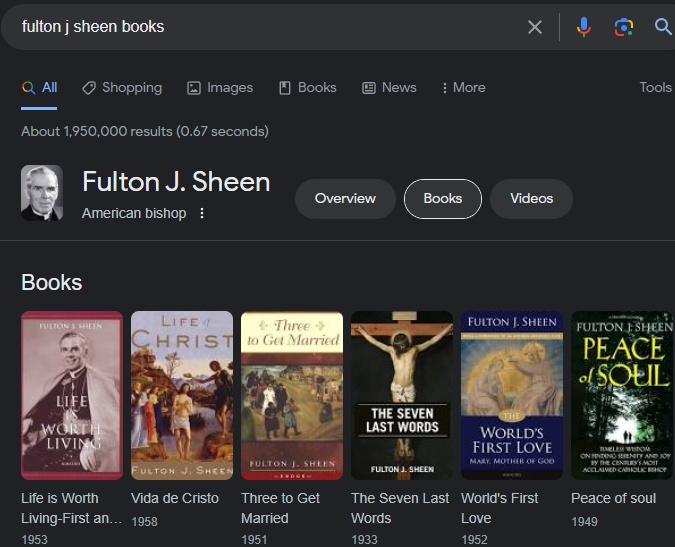The image size is (675, 547).
Task: Click The Seven Last Words title link
Action: (400, 508)
